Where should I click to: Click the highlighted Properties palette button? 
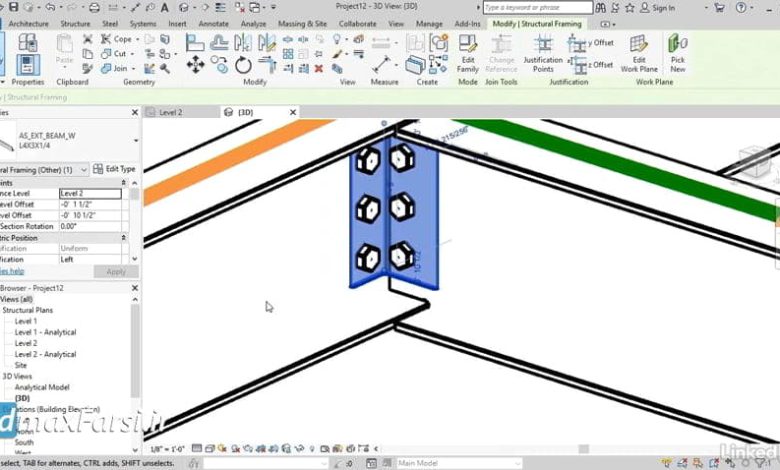(28, 65)
